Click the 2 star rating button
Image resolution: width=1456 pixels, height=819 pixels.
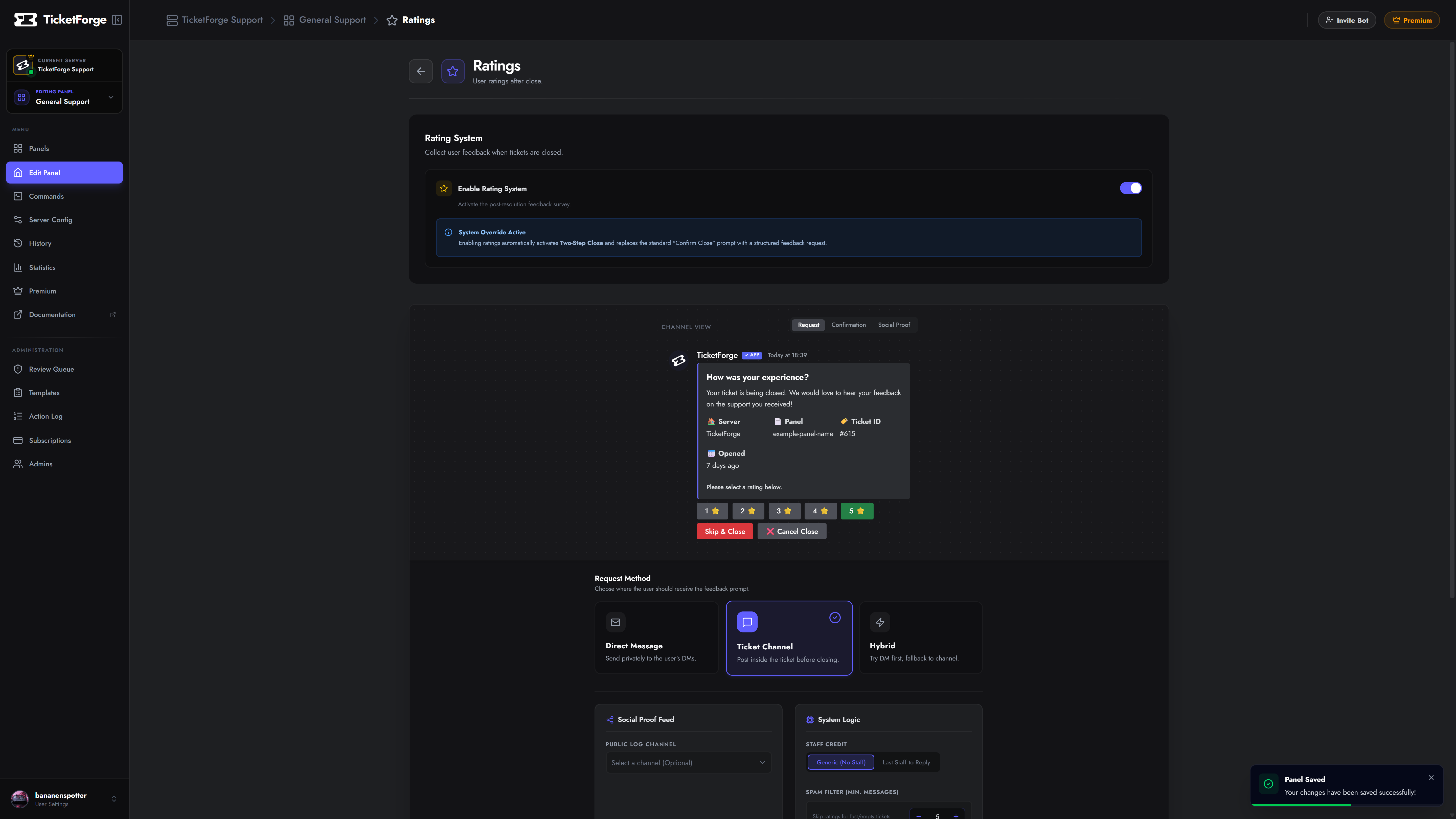[x=748, y=511]
